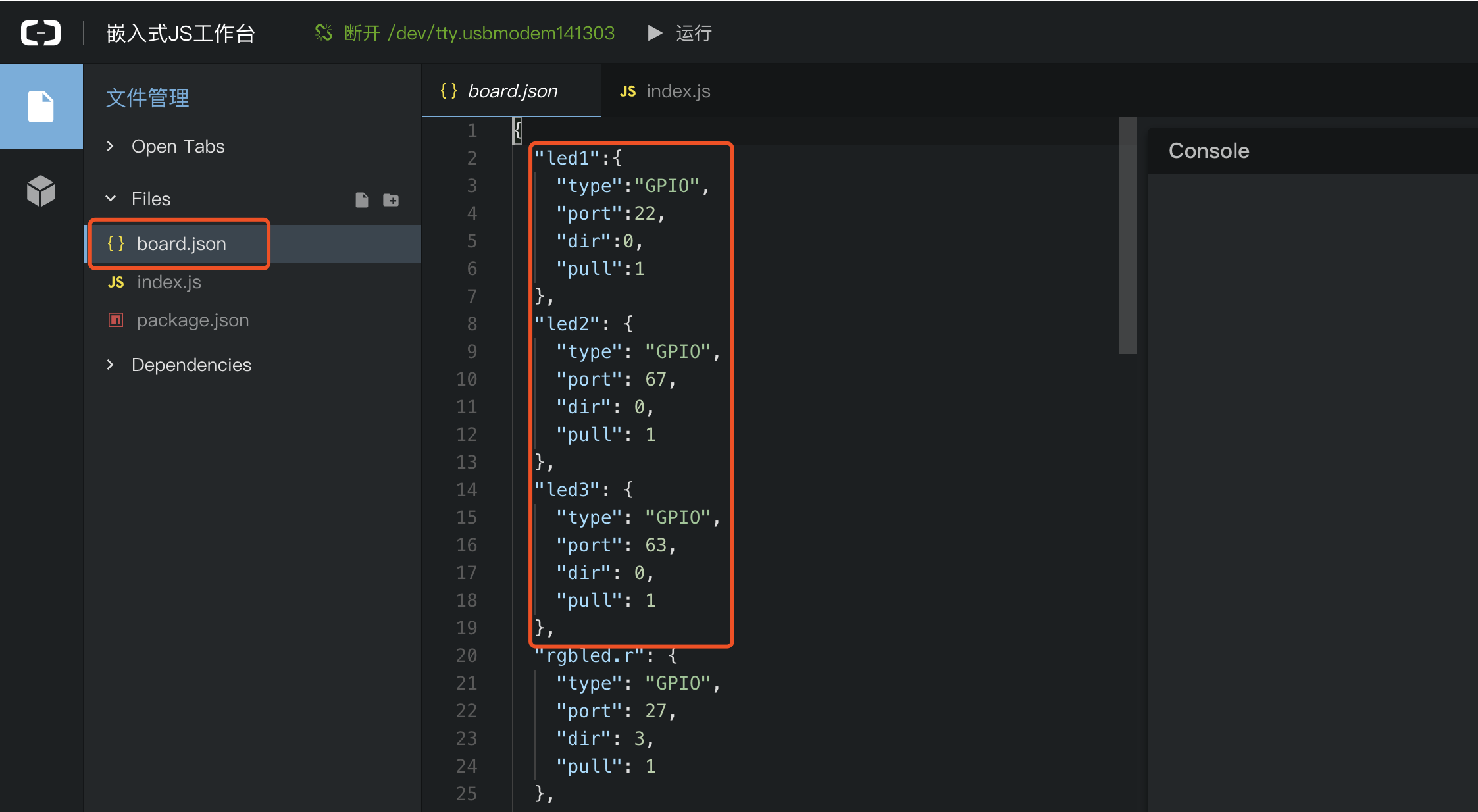The width and height of the screenshot is (1478, 812).
Task: Select board.json in the file tree
Action: tap(253, 244)
